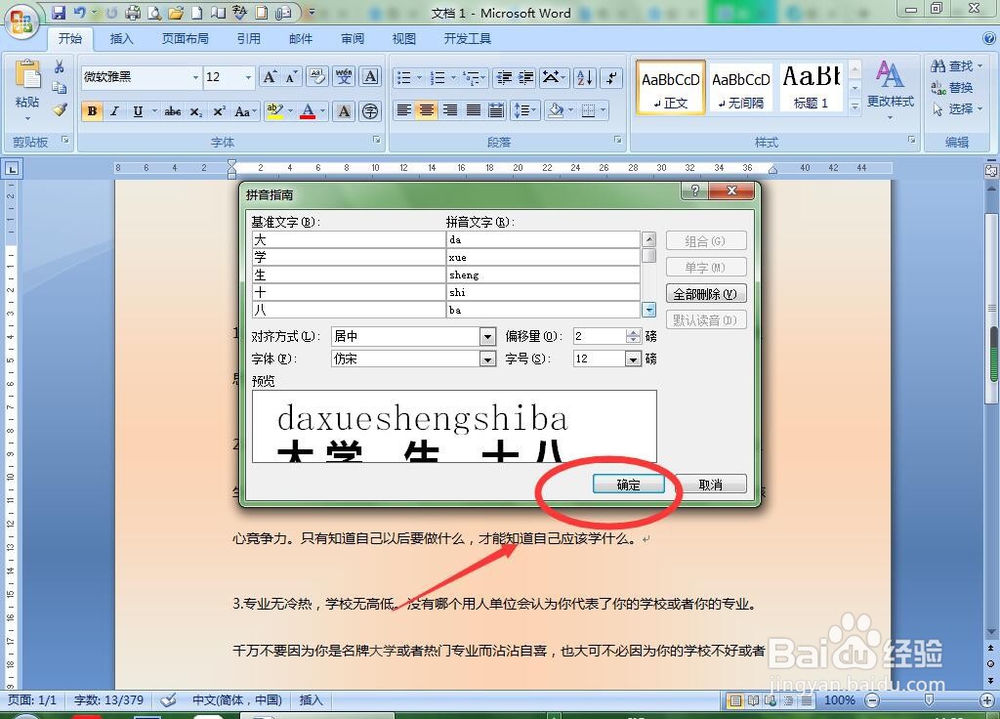Image resolution: width=1000 pixels, height=719 pixels.
Task: Insert an enclosed character
Action: pyautogui.click(x=371, y=111)
